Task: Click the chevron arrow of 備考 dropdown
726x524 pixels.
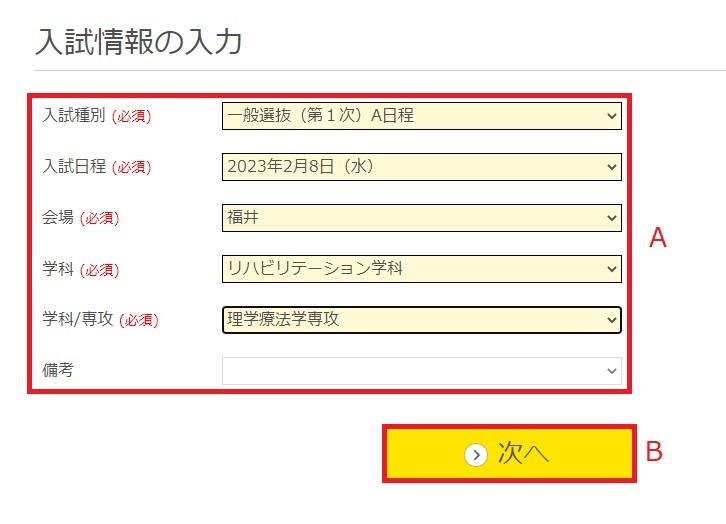Action: [612, 371]
